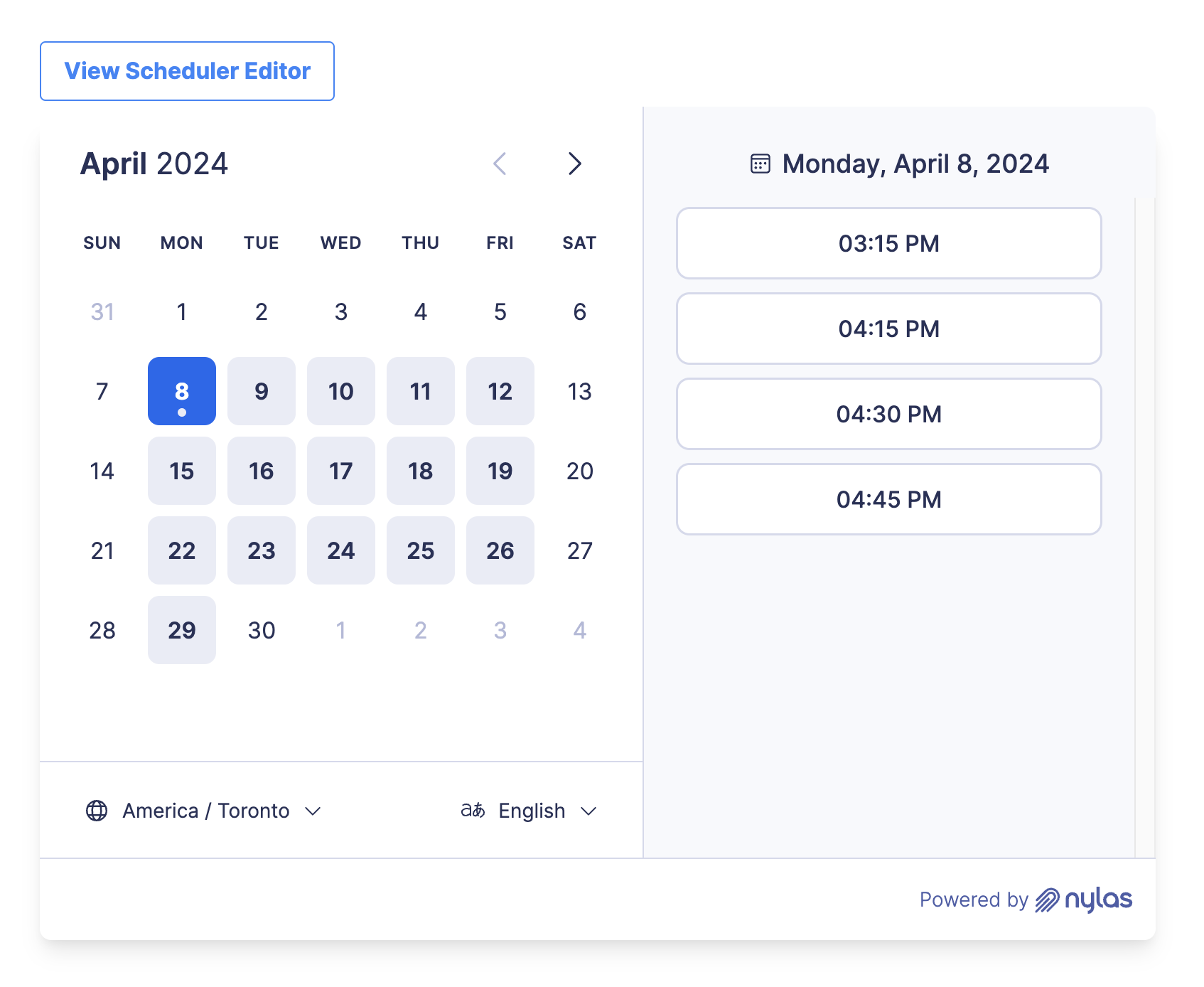Click the language icon beside English

tap(471, 810)
